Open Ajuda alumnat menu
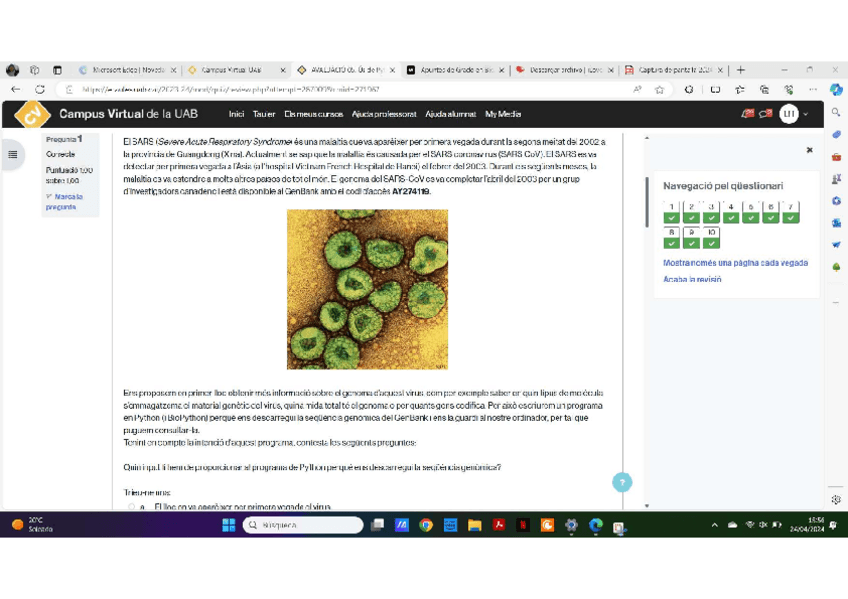 pyautogui.click(x=450, y=114)
